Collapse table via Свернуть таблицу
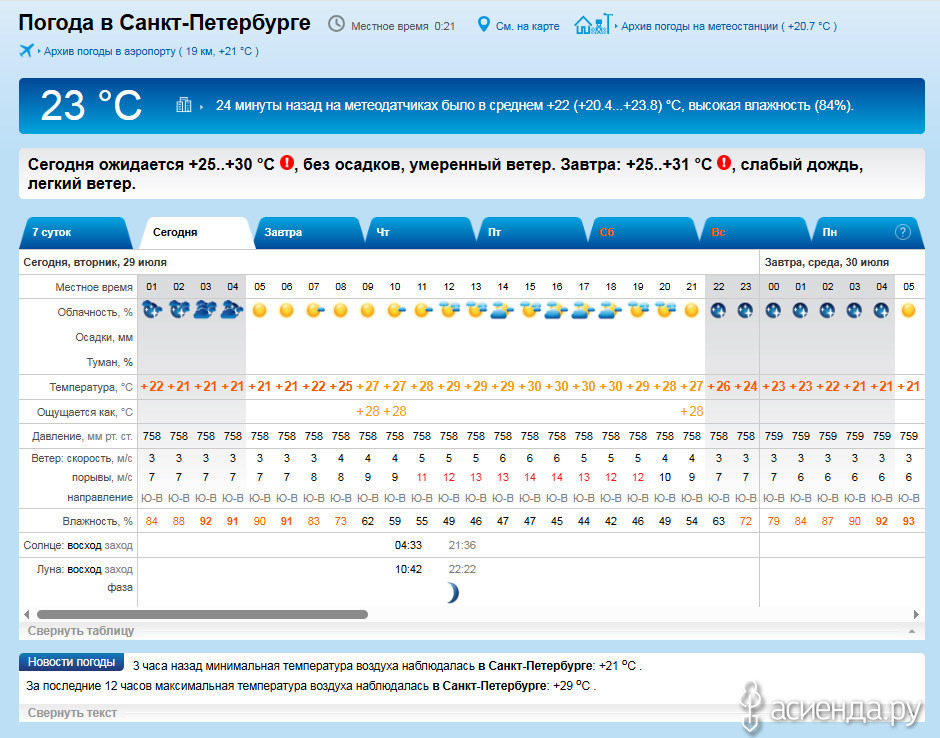 point(81,631)
